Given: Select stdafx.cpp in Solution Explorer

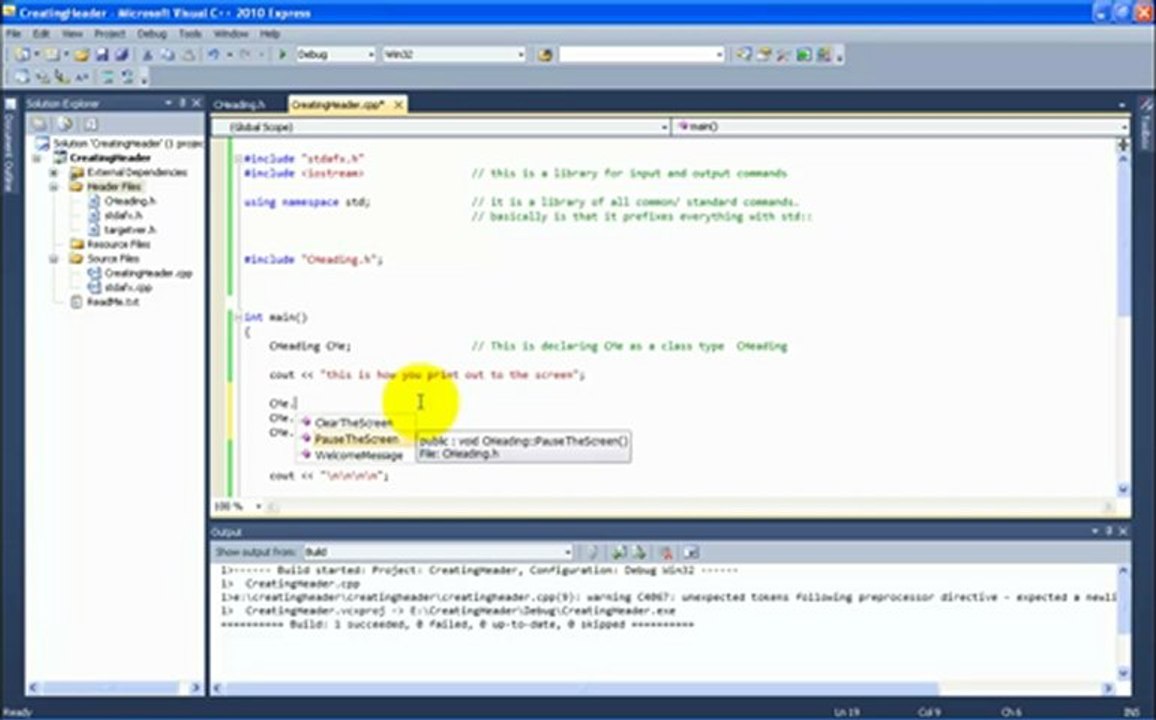Looking at the screenshot, I should click(128, 287).
